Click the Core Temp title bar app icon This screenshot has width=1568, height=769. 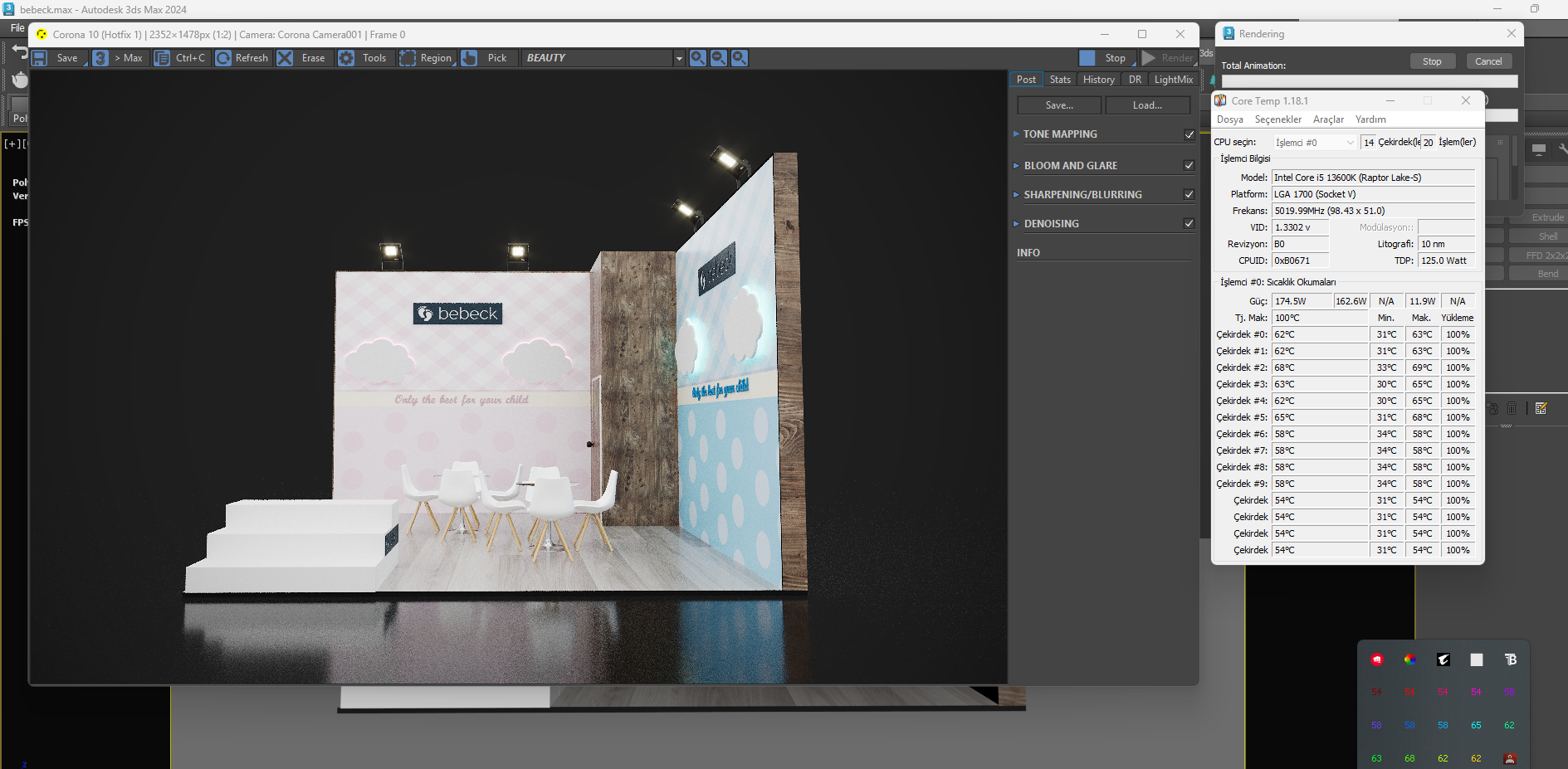[1220, 100]
